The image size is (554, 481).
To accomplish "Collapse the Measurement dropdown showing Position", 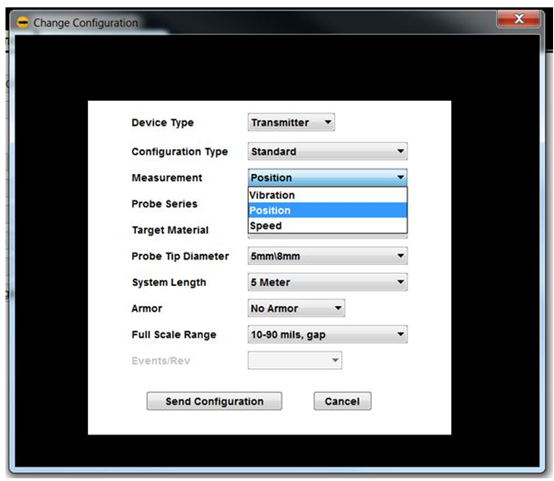I will coord(328,177).
